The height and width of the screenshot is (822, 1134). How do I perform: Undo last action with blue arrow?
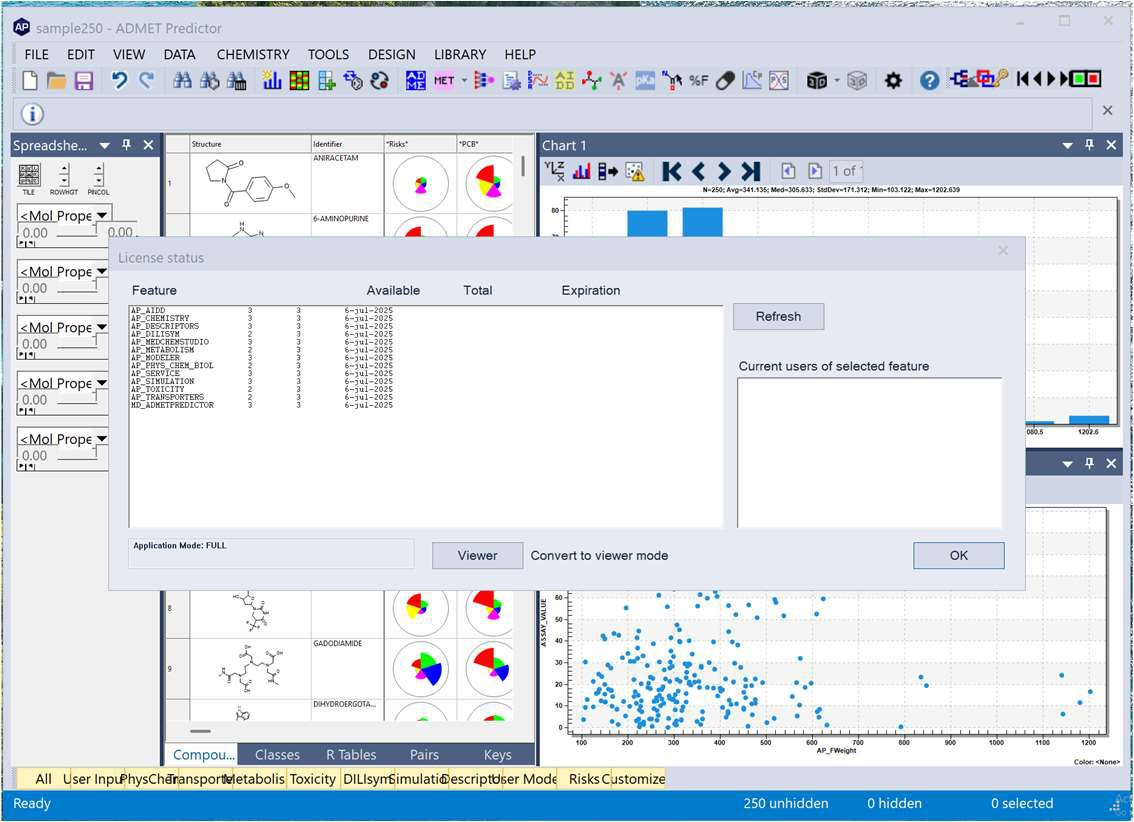[x=119, y=80]
